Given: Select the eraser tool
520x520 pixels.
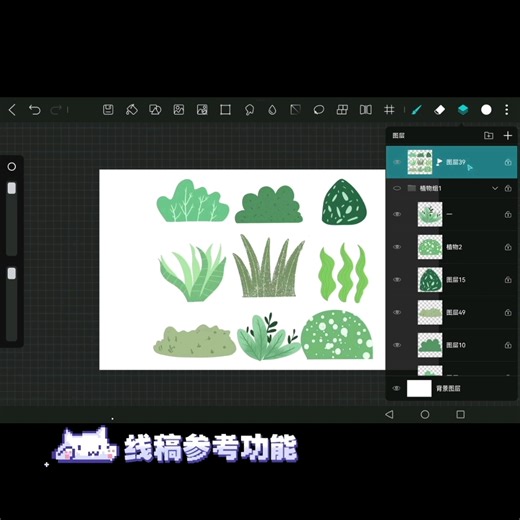Looking at the screenshot, I should [440, 110].
